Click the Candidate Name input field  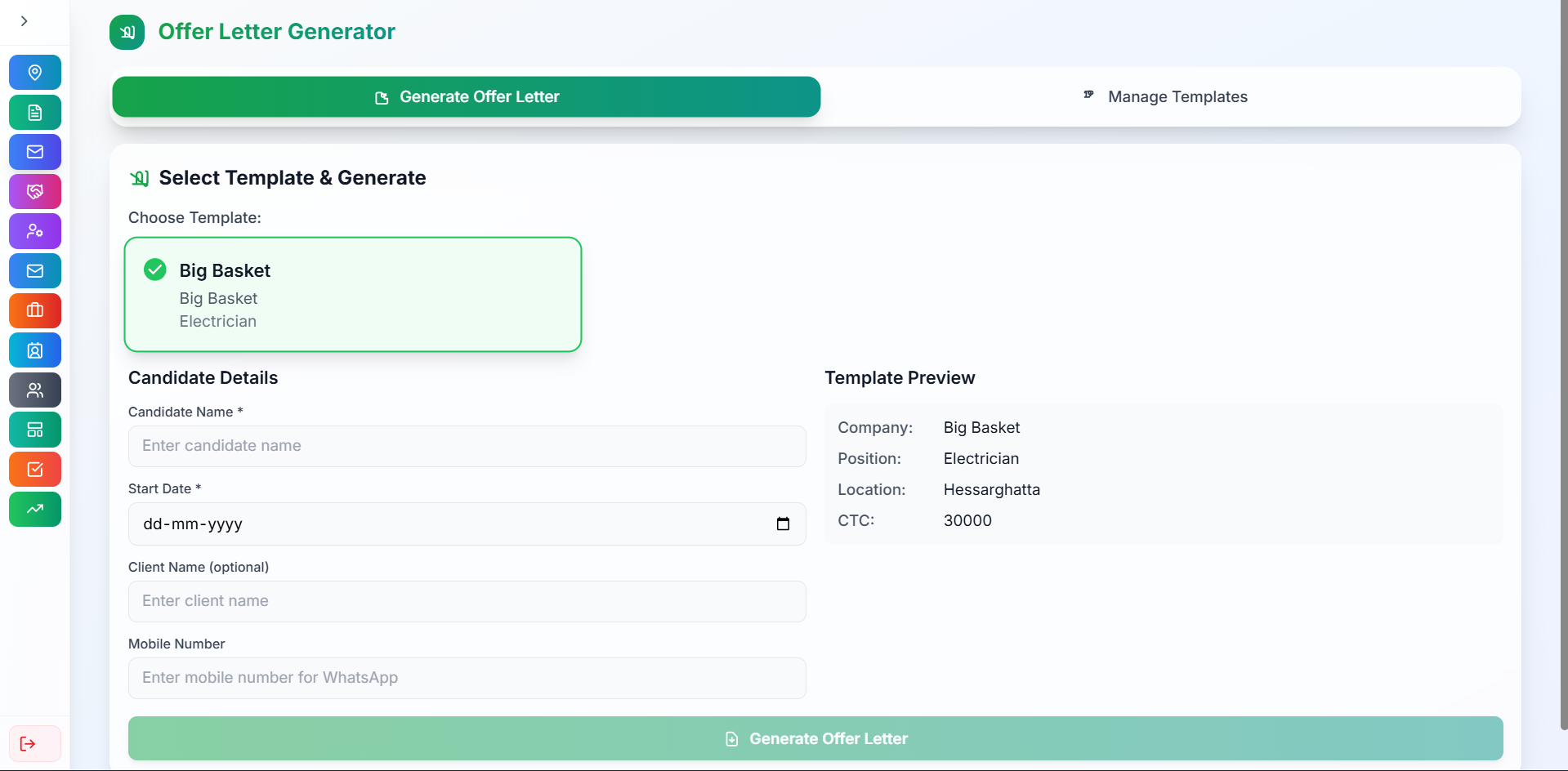click(467, 446)
